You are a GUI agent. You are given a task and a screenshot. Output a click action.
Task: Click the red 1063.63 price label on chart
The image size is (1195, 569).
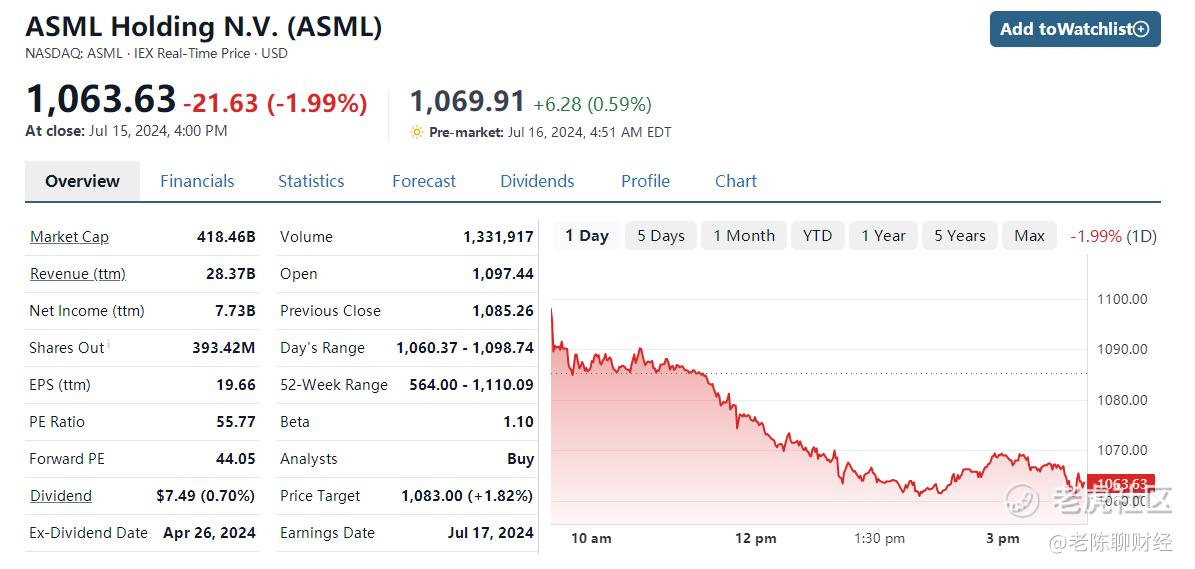click(x=1121, y=484)
